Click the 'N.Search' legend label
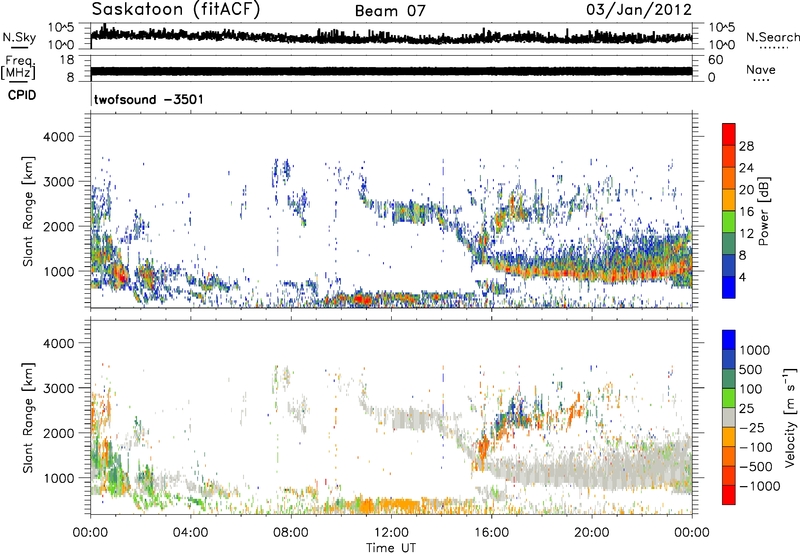 click(772, 37)
